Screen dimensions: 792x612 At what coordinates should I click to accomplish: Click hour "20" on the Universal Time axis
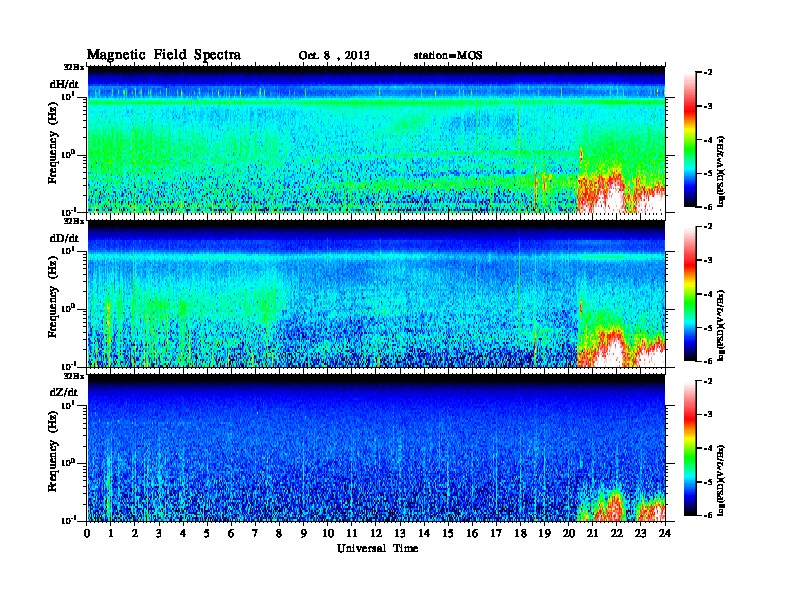point(568,533)
